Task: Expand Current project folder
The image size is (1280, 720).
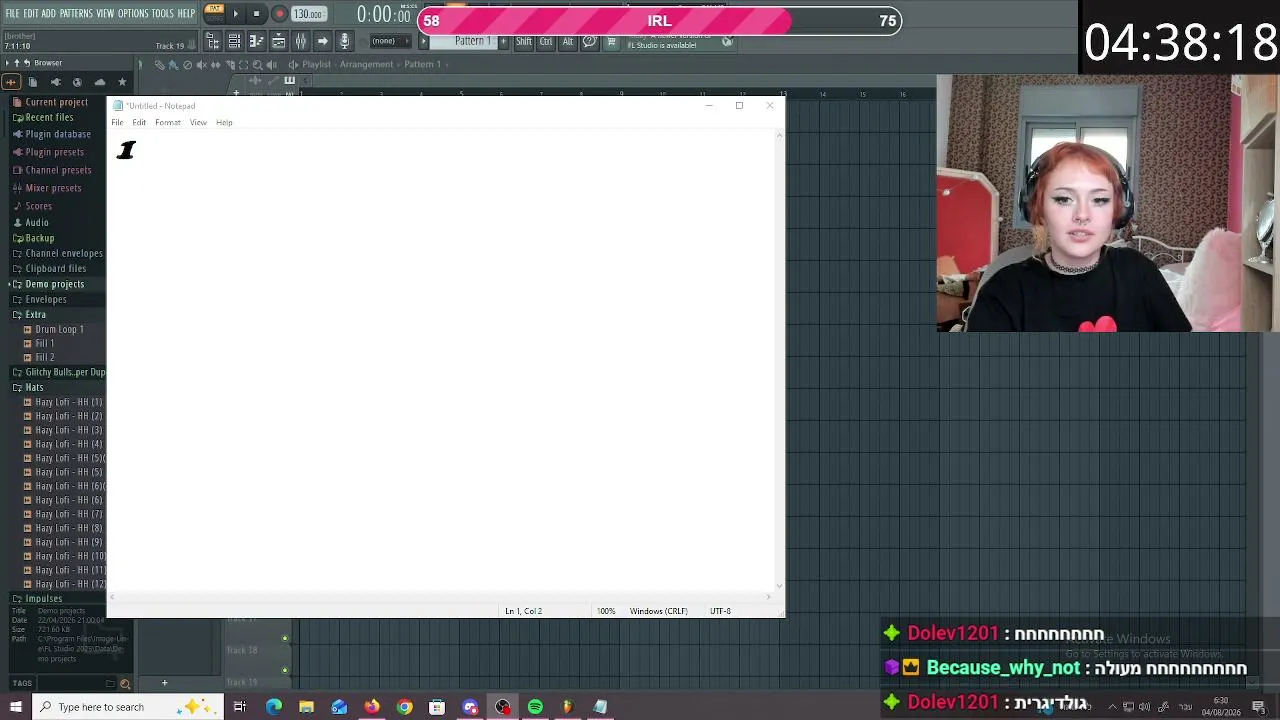Action: point(50,102)
